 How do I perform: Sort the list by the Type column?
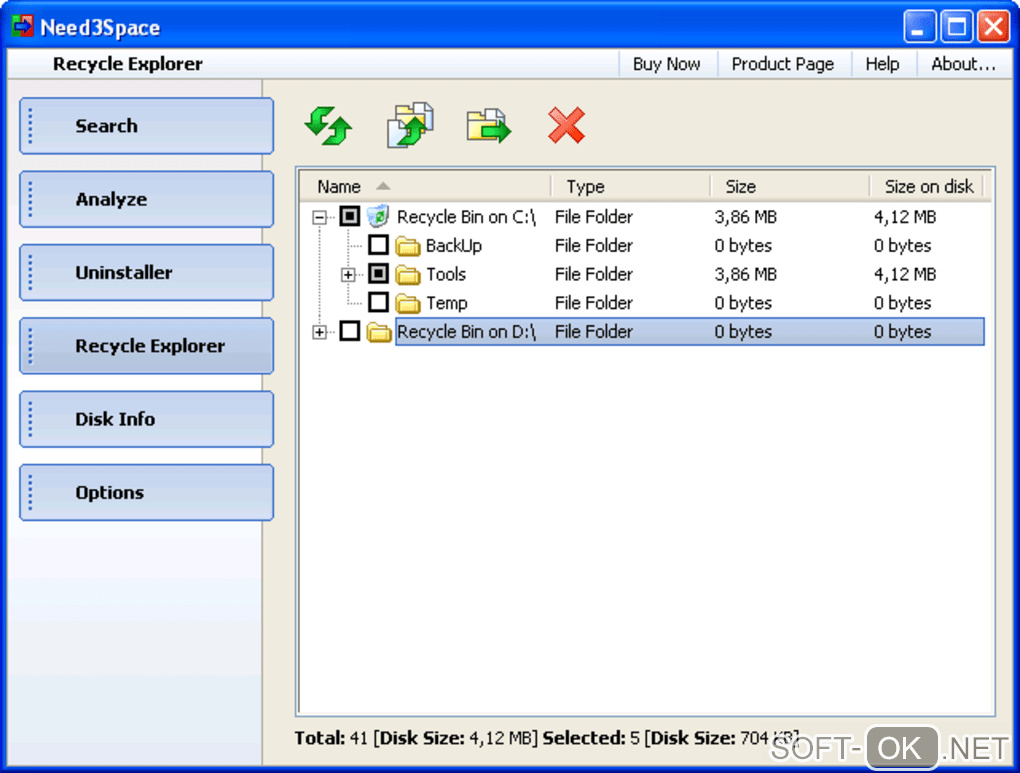(630, 187)
